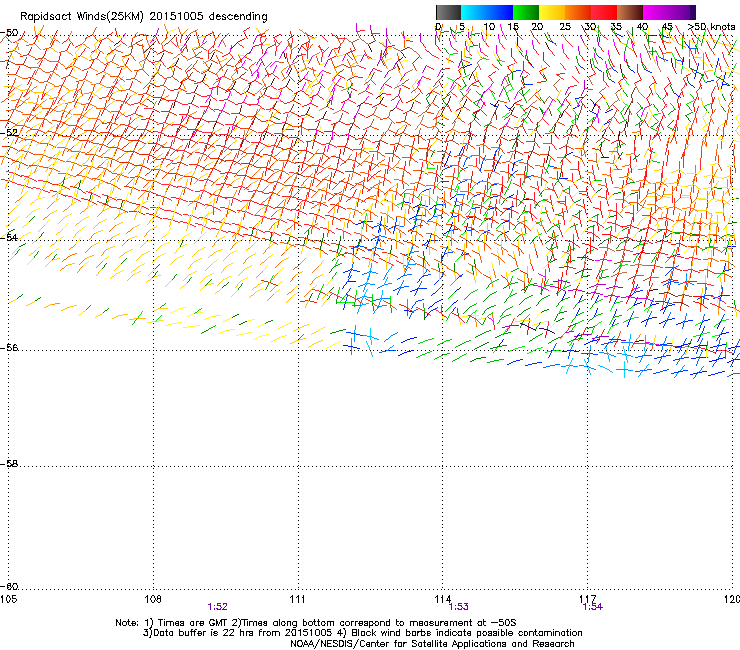
Task: Click the green 15-20 knots legend segment
Action: [526, 12]
